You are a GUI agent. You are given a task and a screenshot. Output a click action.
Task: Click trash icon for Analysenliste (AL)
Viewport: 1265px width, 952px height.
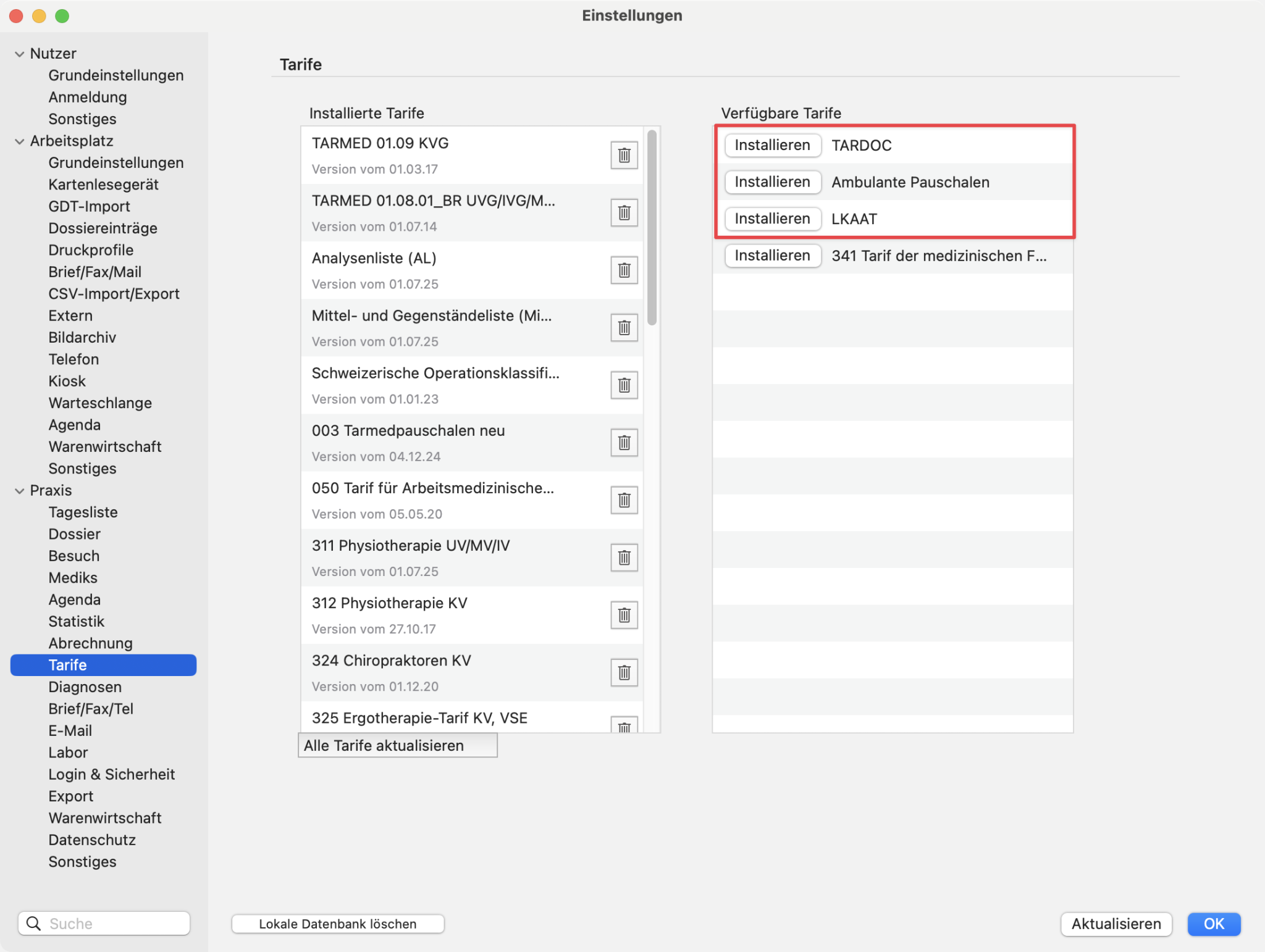pyautogui.click(x=624, y=270)
